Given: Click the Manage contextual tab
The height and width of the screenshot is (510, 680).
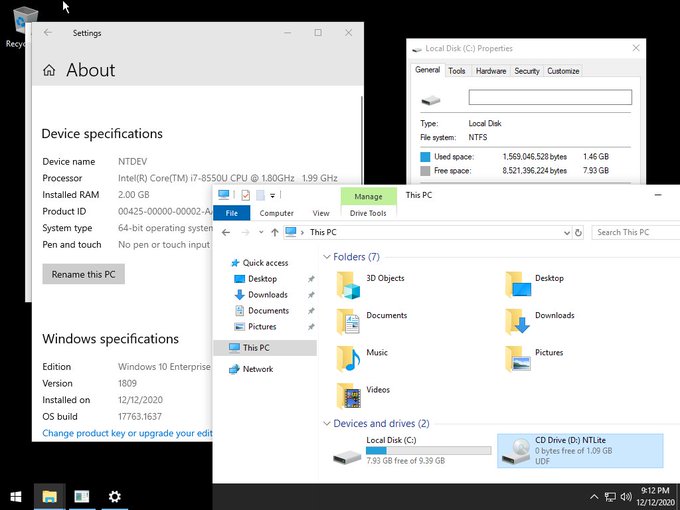Looking at the screenshot, I should pyautogui.click(x=368, y=196).
